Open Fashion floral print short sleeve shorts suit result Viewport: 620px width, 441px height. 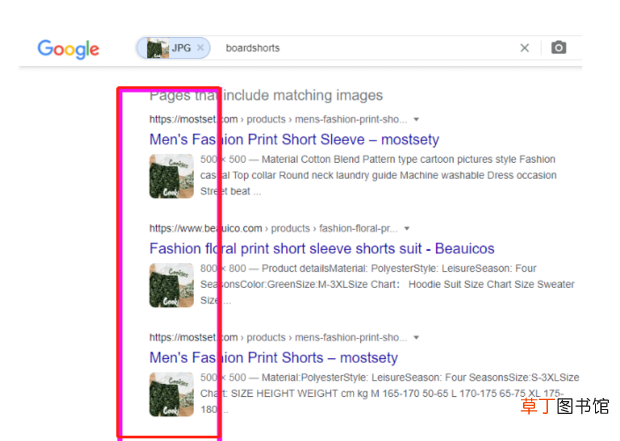[322, 249]
